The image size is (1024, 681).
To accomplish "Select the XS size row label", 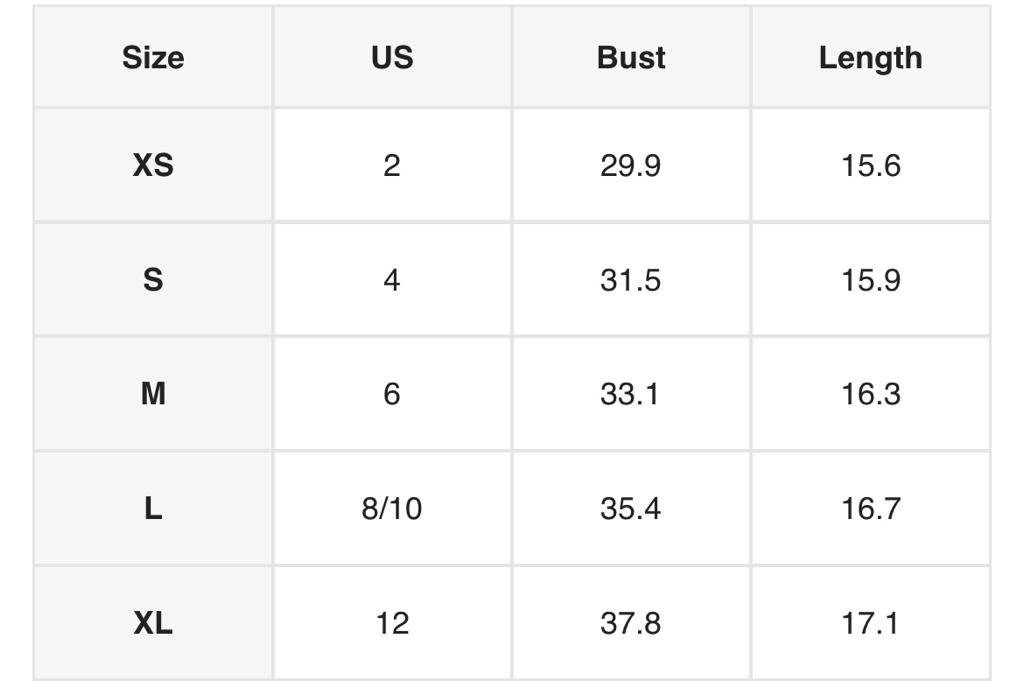I will [x=153, y=165].
